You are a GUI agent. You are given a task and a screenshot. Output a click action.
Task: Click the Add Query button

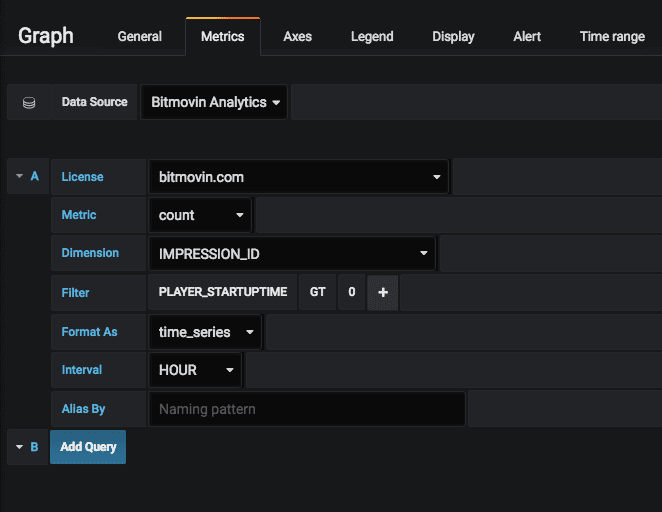pyautogui.click(x=88, y=447)
